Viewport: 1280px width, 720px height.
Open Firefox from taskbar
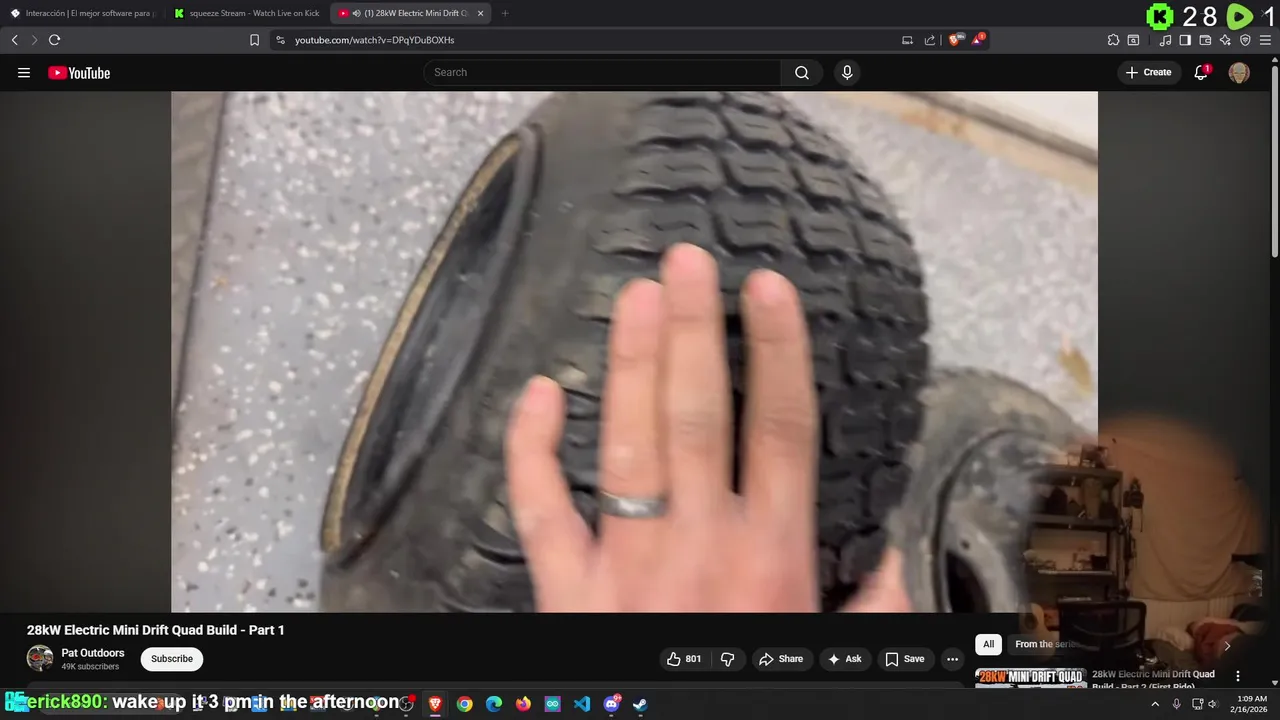[x=523, y=704]
